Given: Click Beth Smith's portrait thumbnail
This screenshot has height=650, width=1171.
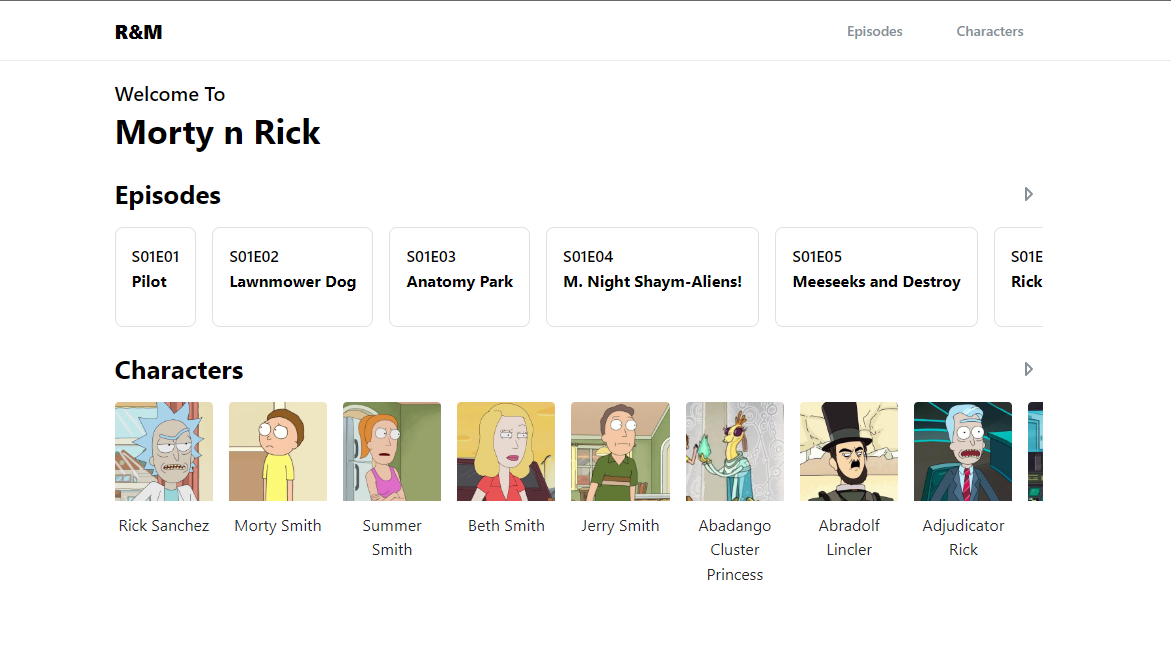Looking at the screenshot, I should 506,451.
